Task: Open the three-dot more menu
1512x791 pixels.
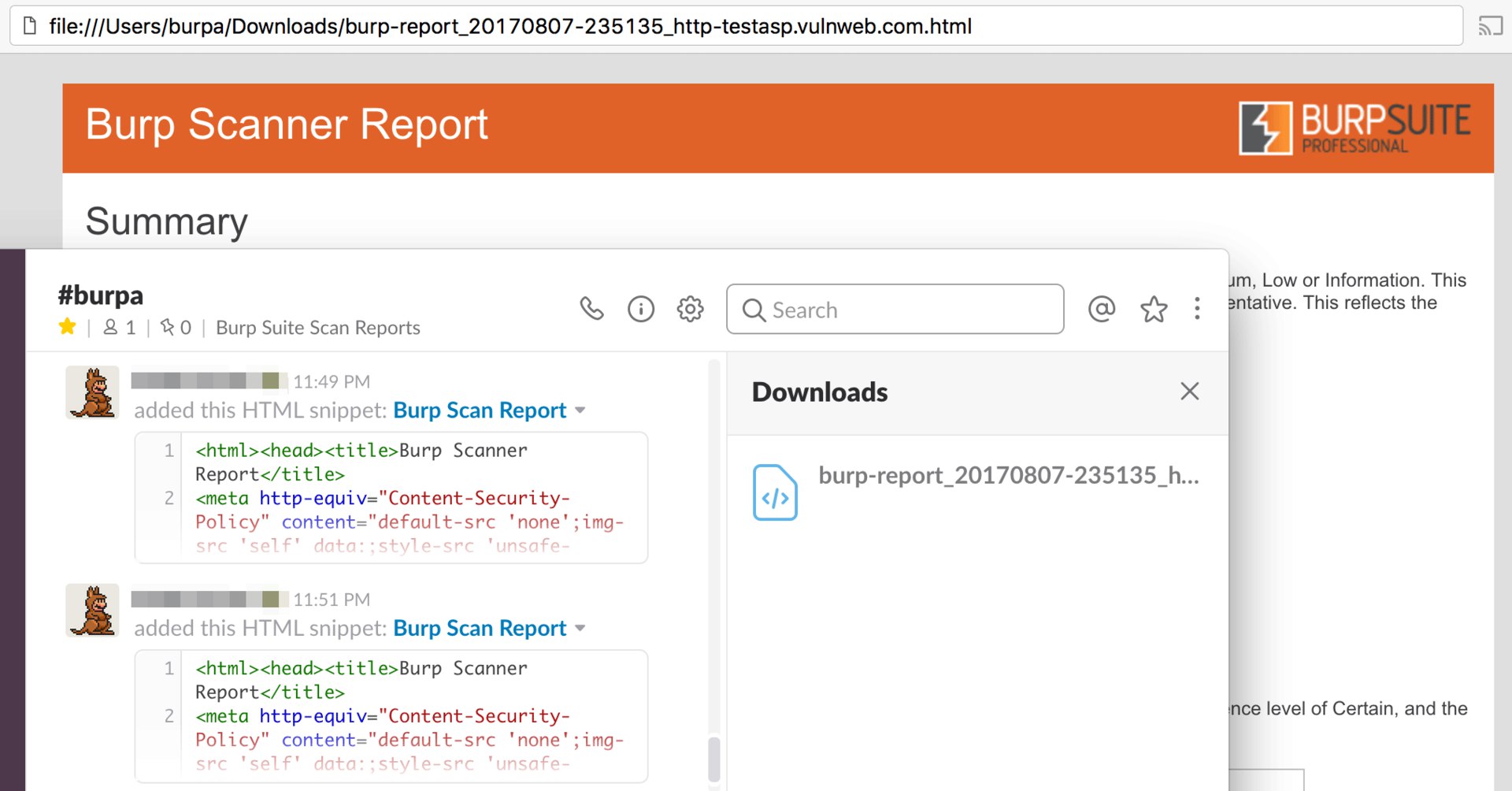Action: [1197, 309]
